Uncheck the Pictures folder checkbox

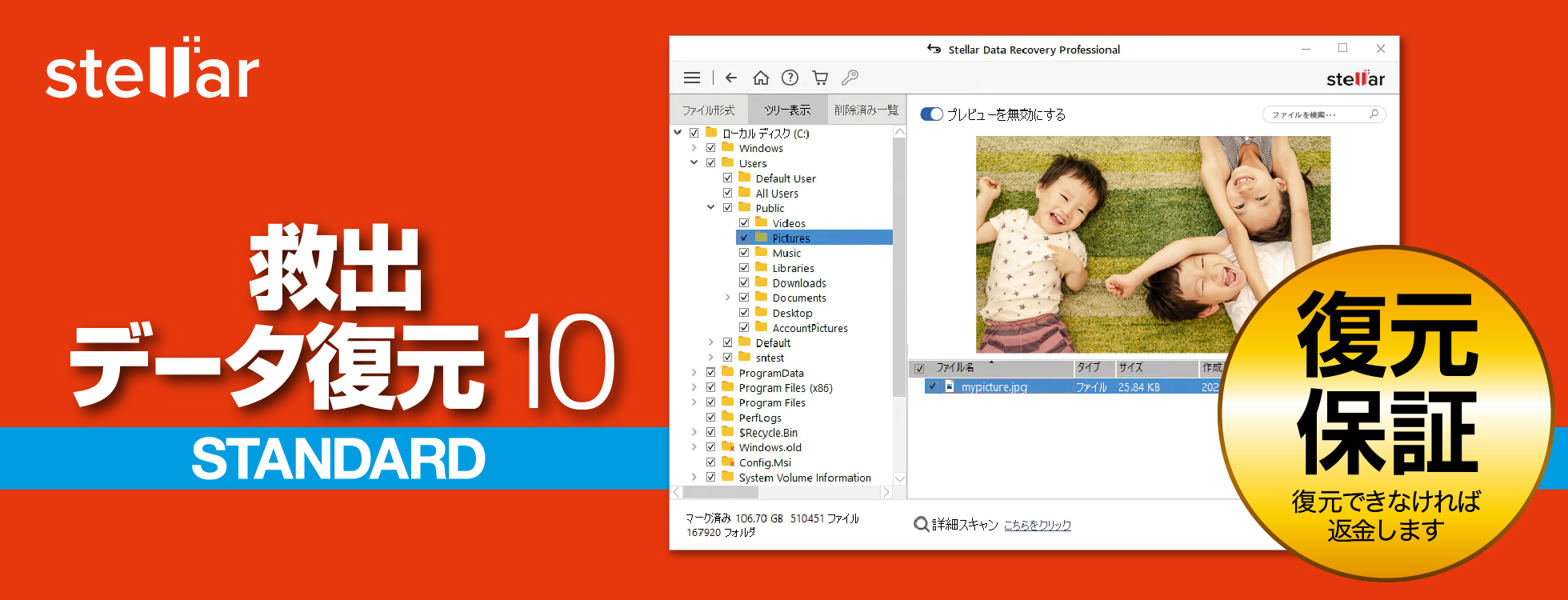[x=744, y=238]
